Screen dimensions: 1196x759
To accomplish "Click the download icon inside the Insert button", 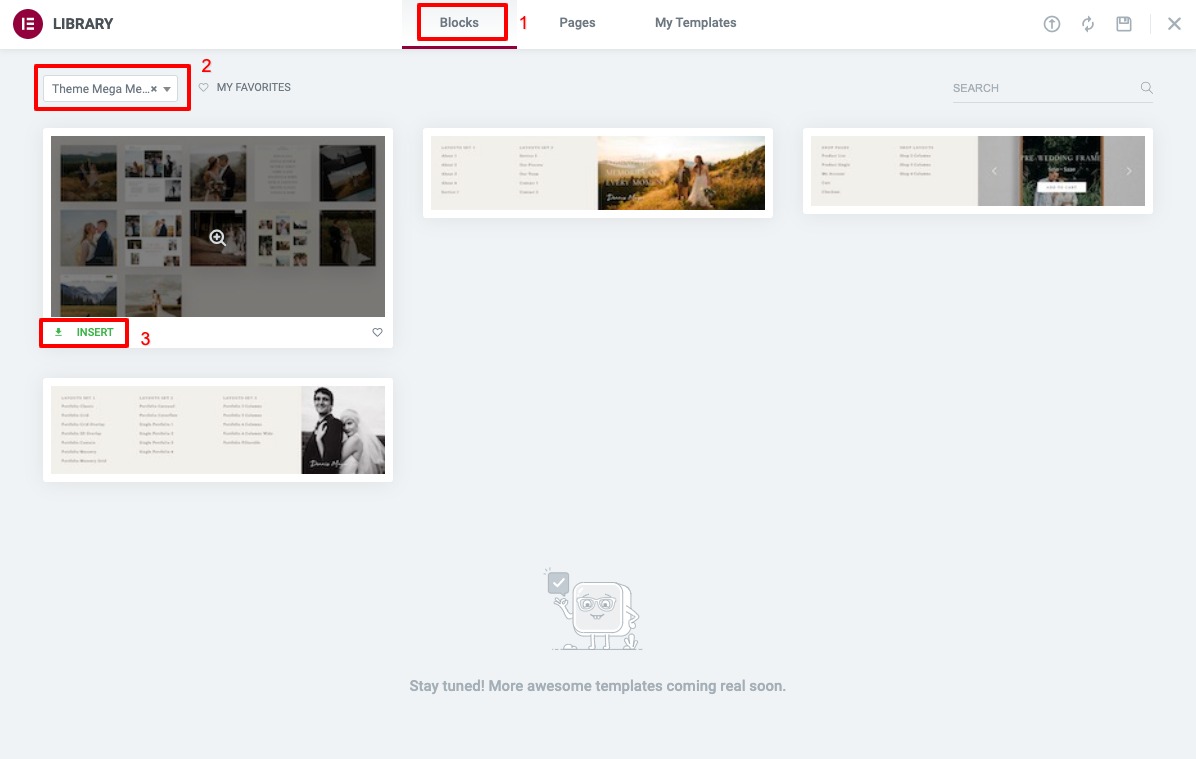I will pyautogui.click(x=58, y=331).
